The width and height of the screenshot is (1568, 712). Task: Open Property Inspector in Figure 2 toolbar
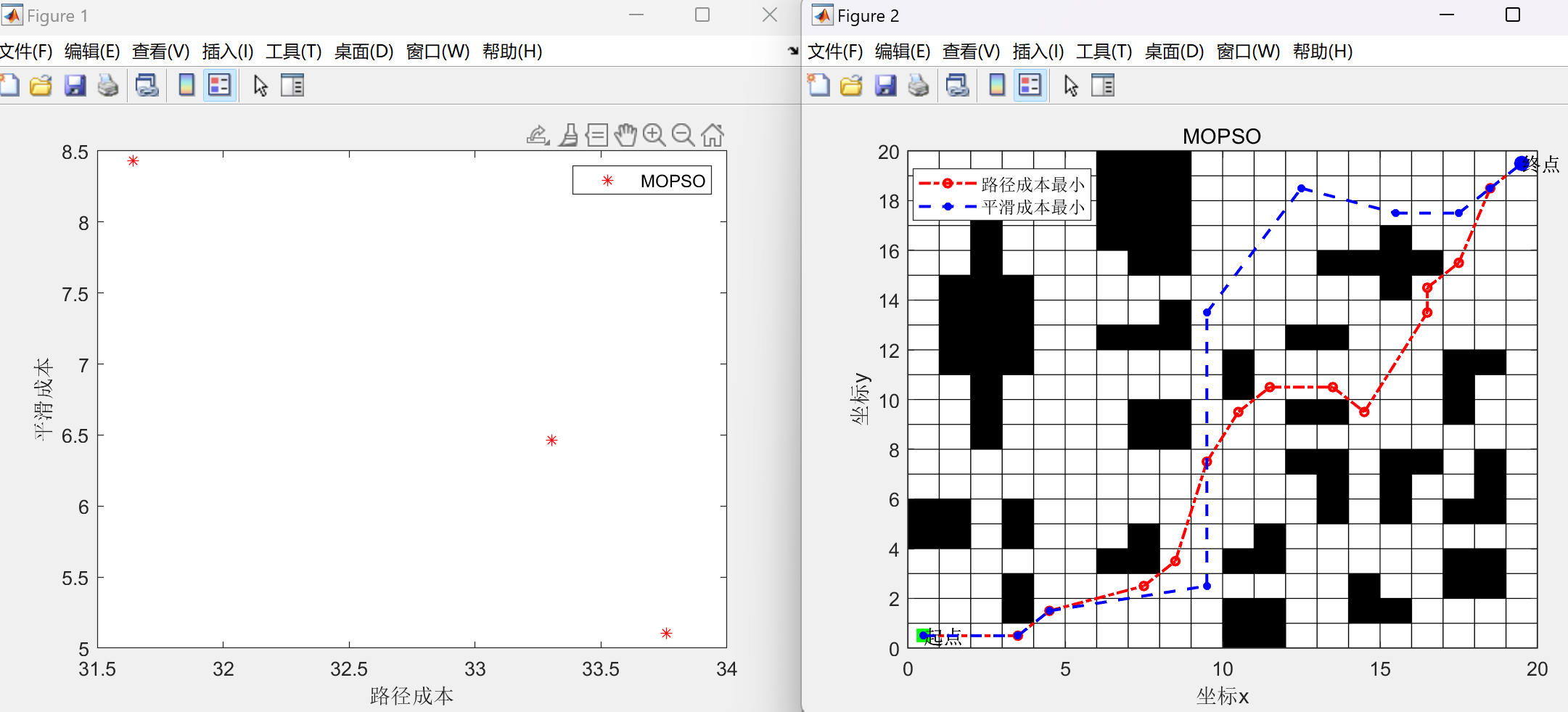pyautogui.click(x=1103, y=86)
